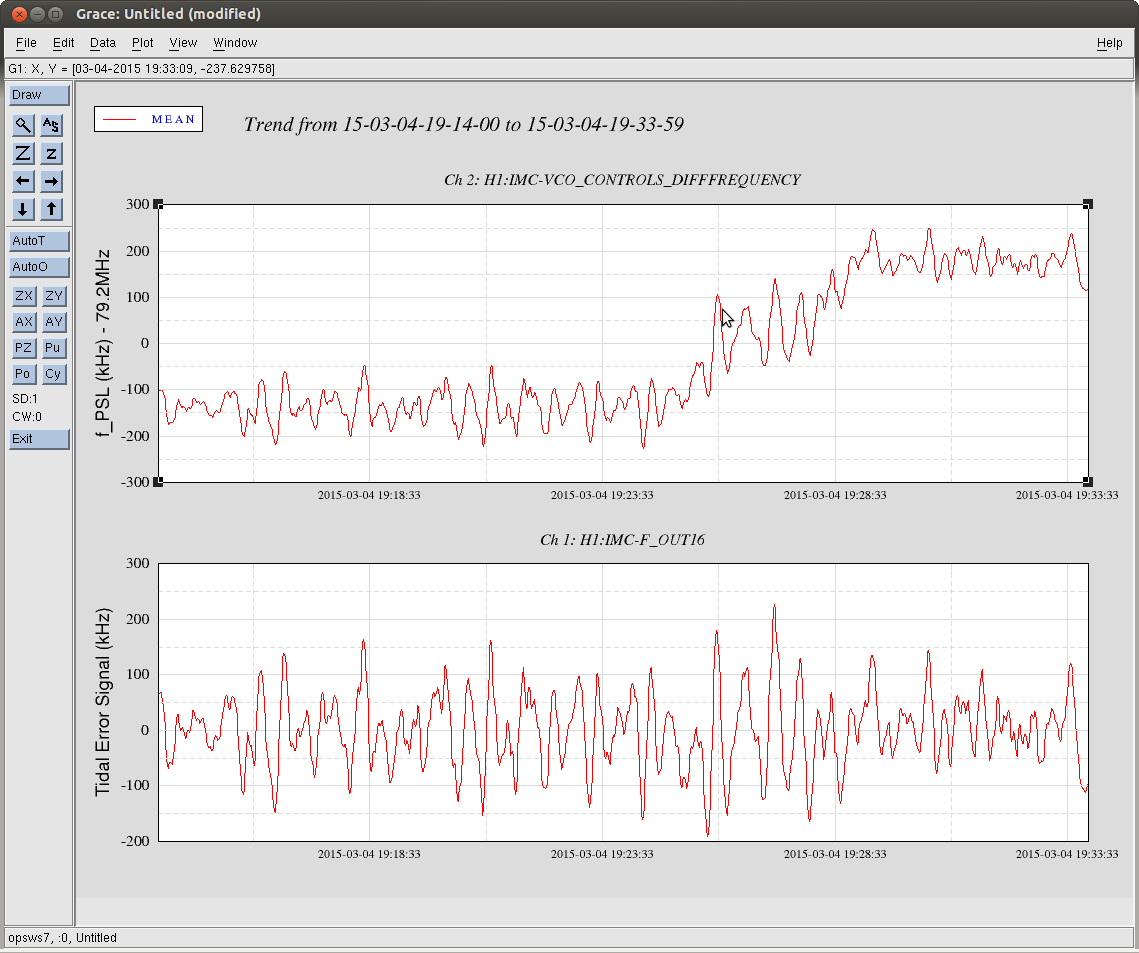Click the CW:0 status label
This screenshot has width=1139, height=953.
[27, 417]
